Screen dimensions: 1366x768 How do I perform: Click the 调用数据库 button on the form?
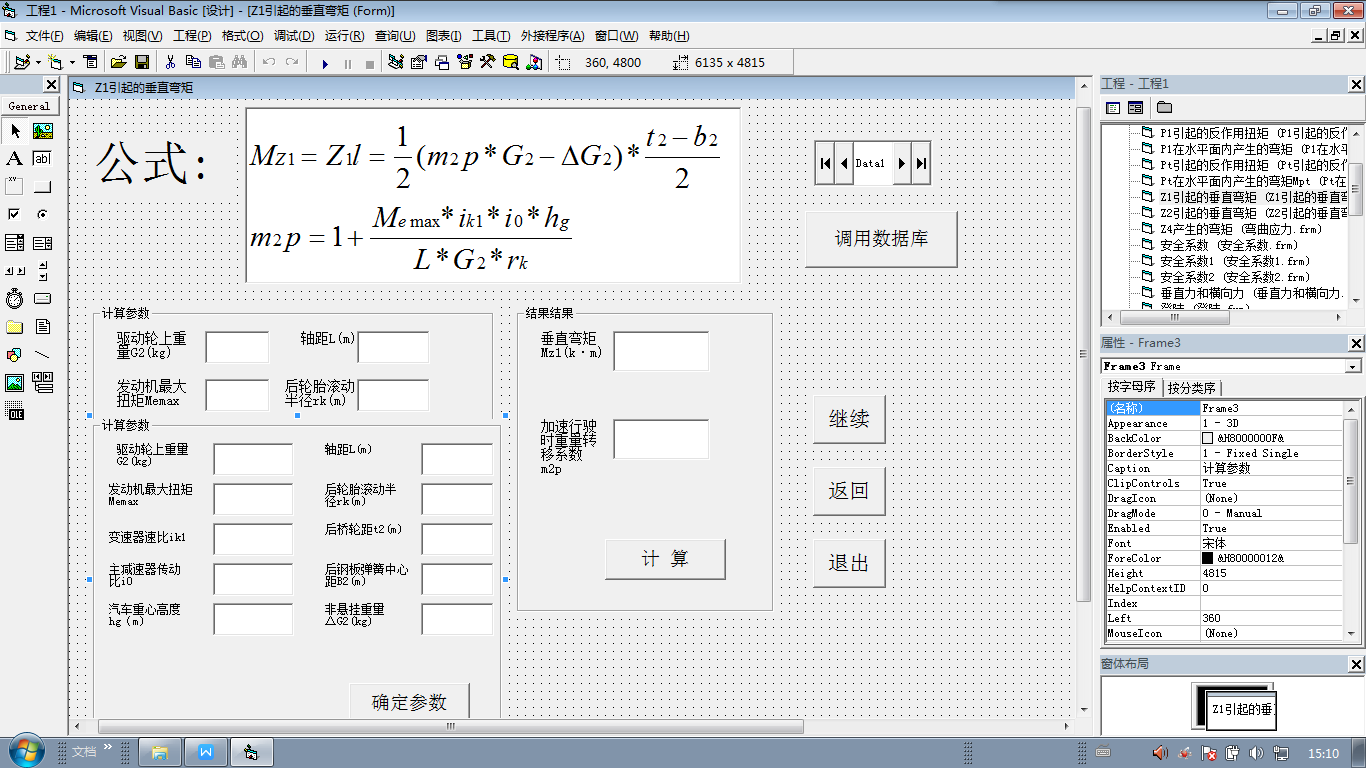[881, 239]
